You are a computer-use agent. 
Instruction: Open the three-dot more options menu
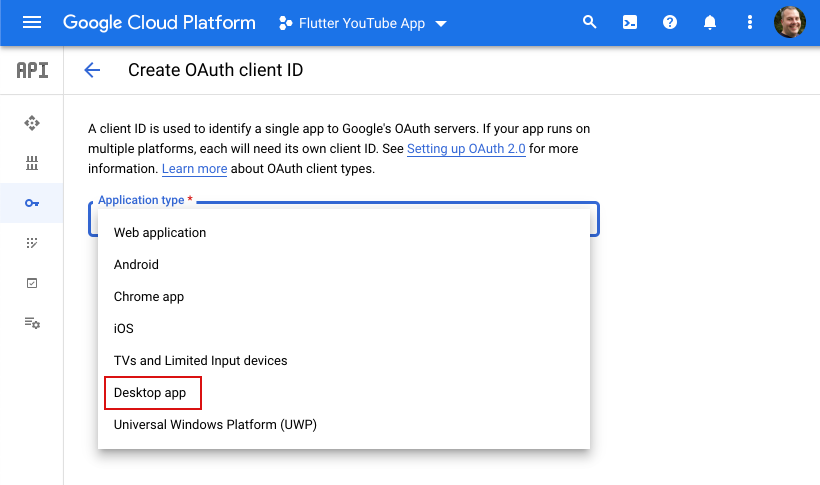click(750, 22)
